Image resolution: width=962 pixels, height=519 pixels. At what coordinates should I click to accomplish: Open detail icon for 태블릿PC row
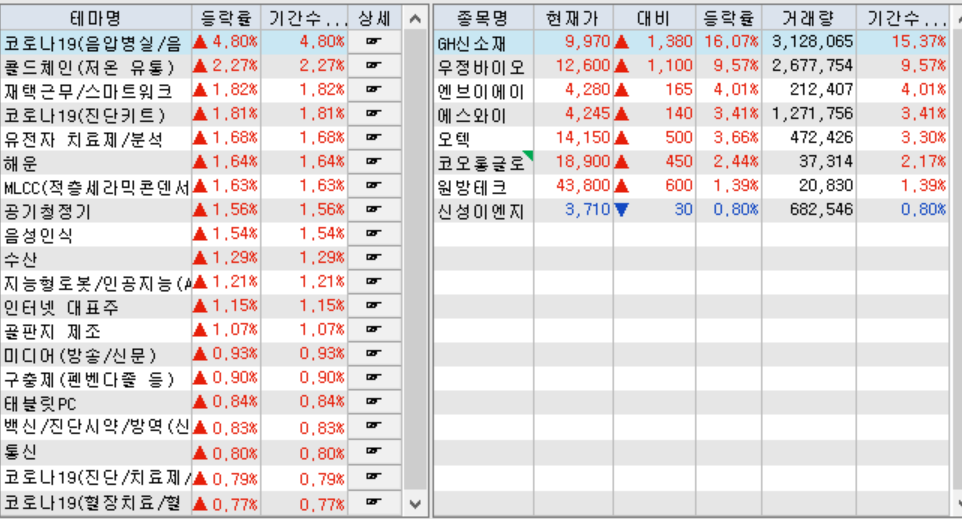(x=374, y=401)
